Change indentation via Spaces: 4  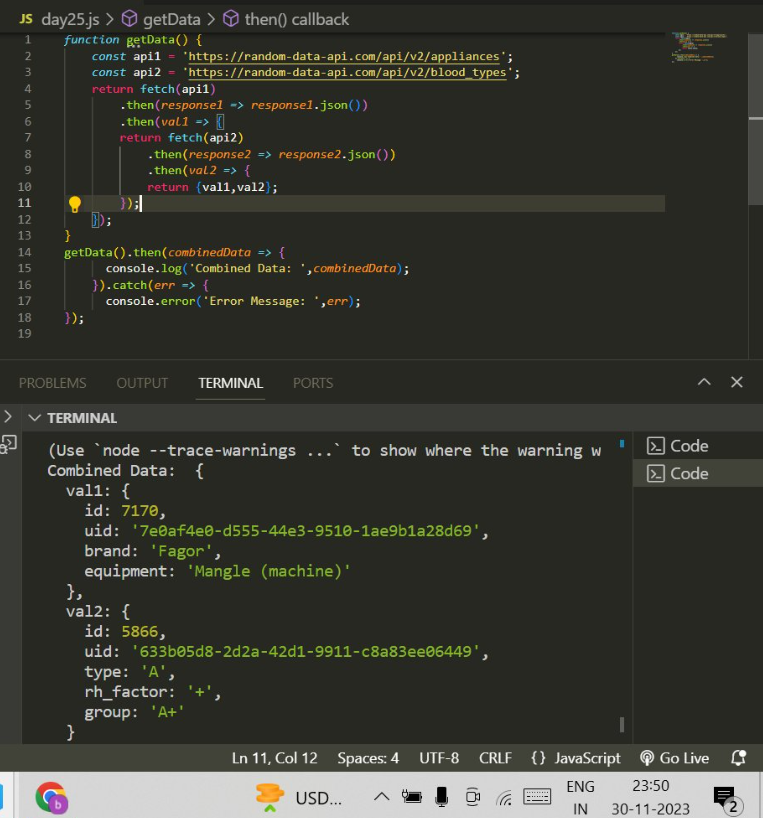click(368, 758)
